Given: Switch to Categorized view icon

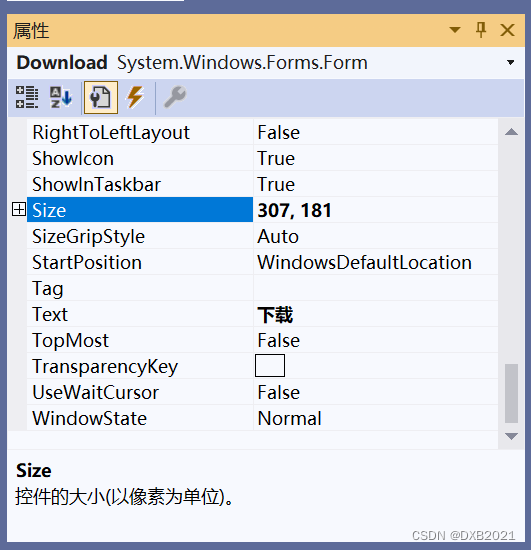Looking at the screenshot, I should click(27, 97).
